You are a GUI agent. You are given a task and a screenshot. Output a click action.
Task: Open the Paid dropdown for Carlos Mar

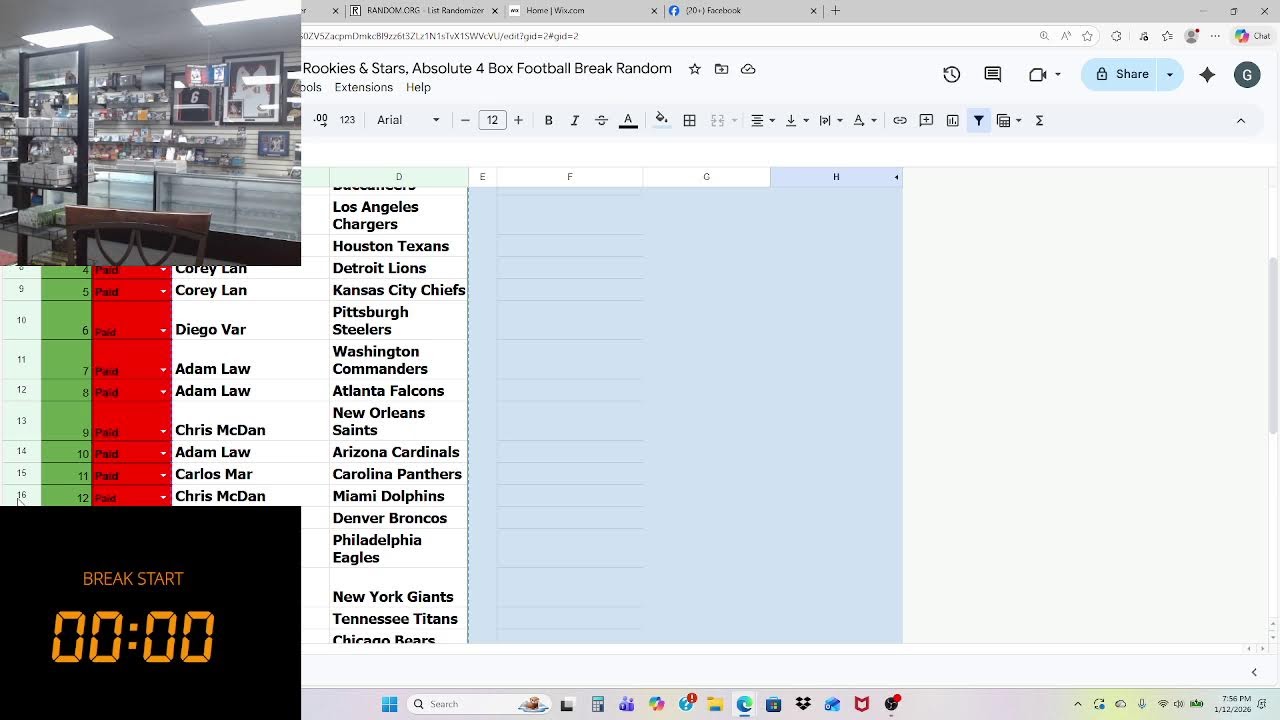tap(164, 476)
